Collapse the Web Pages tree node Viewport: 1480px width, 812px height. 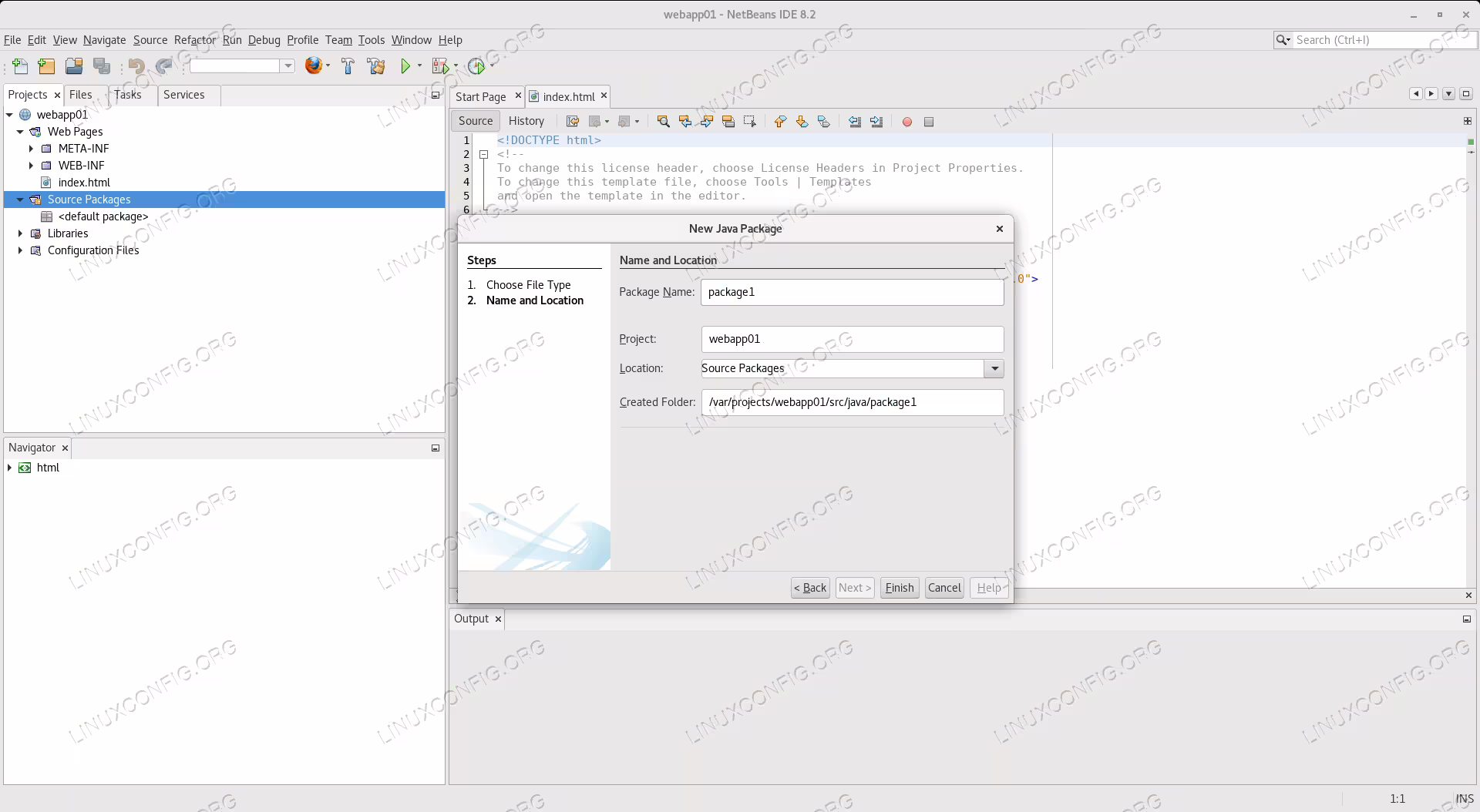20,132
